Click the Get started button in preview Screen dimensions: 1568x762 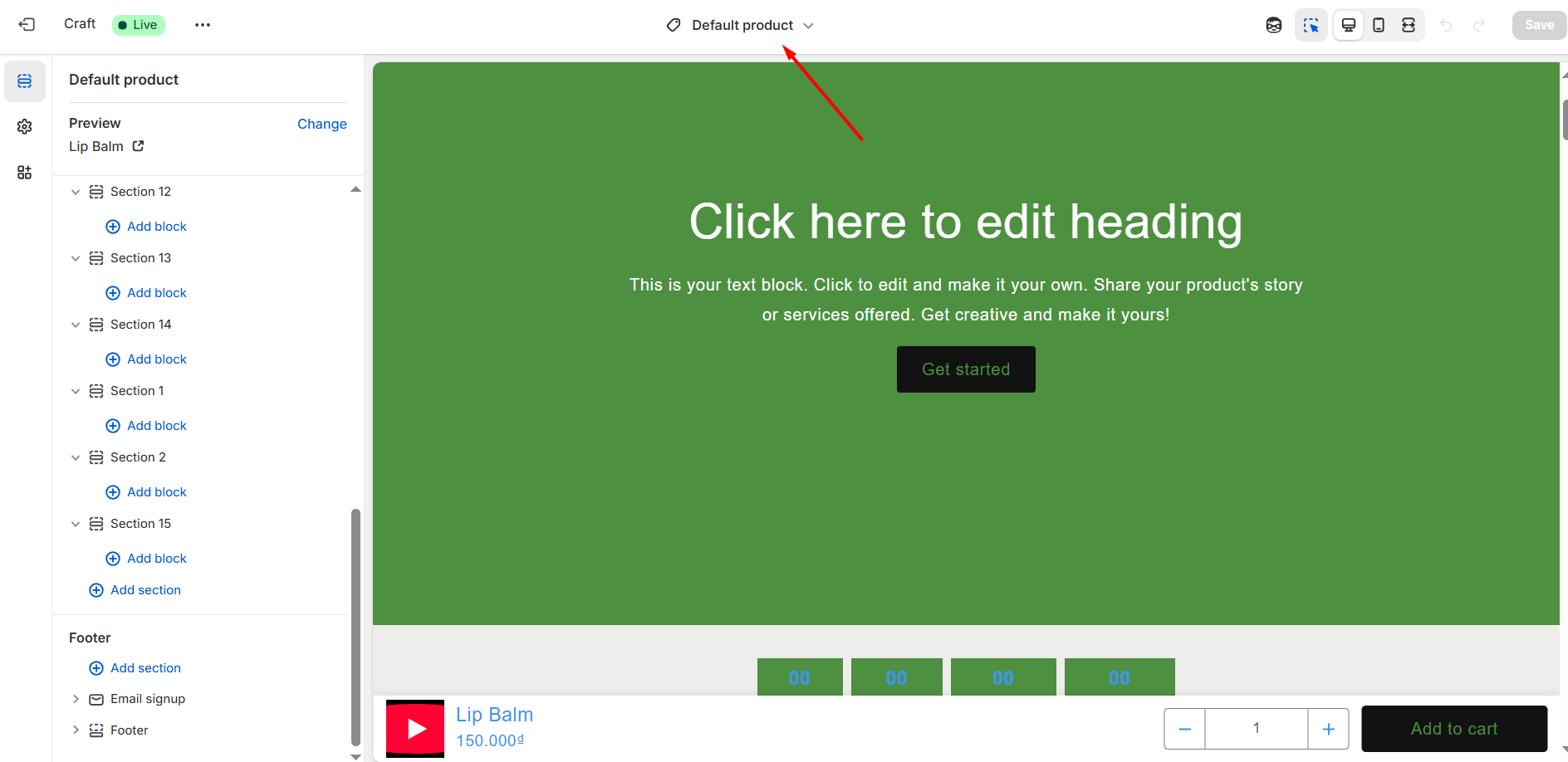[966, 369]
